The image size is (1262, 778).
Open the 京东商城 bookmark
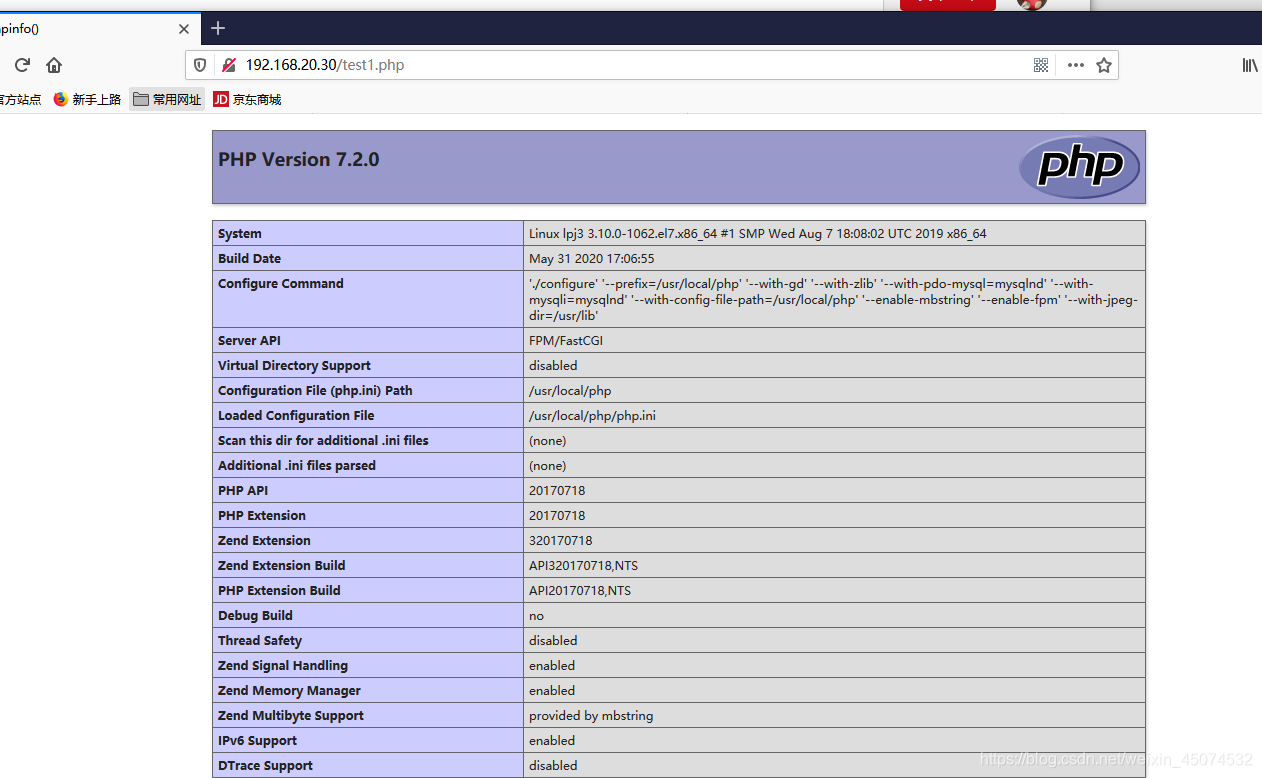click(x=247, y=99)
